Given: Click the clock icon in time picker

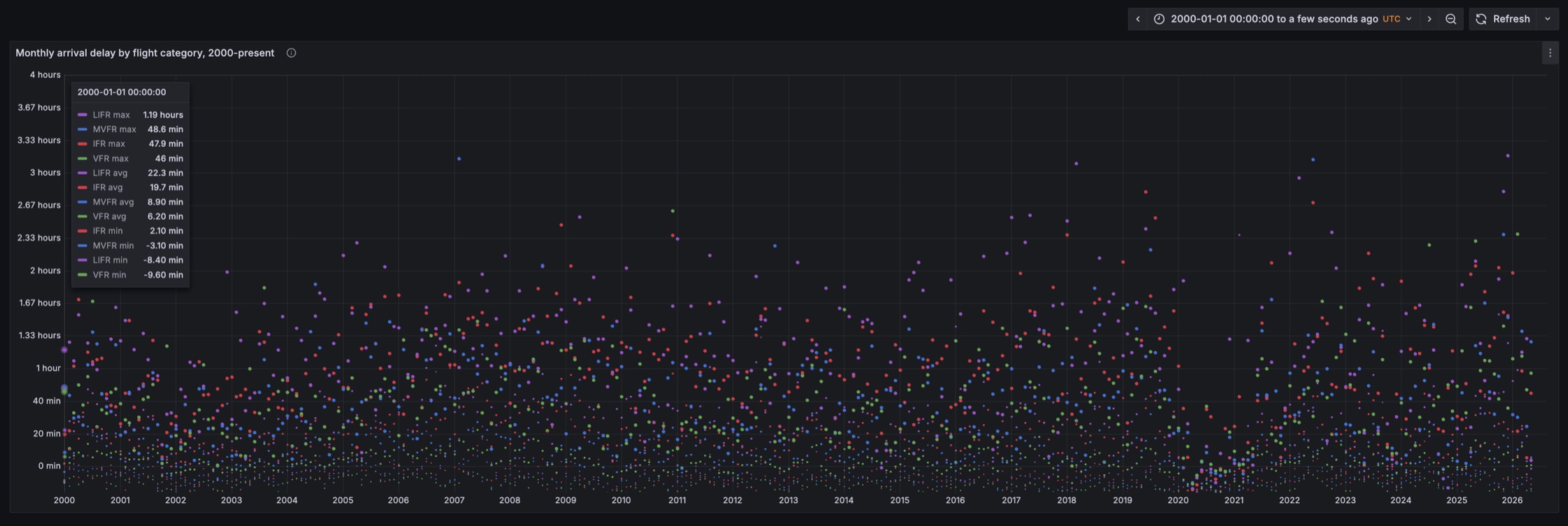Looking at the screenshot, I should (x=1159, y=19).
